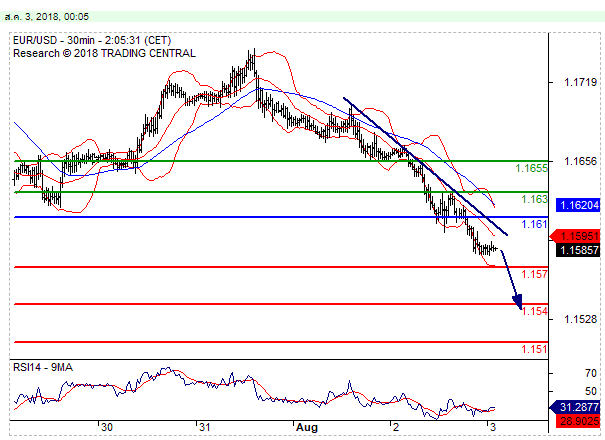Click the '3' date marker on time axis

pos(492,427)
